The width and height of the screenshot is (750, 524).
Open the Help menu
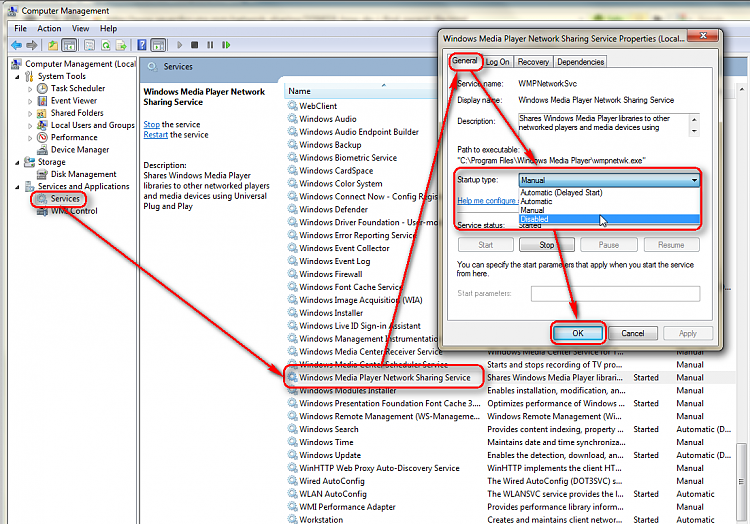[109, 29]
